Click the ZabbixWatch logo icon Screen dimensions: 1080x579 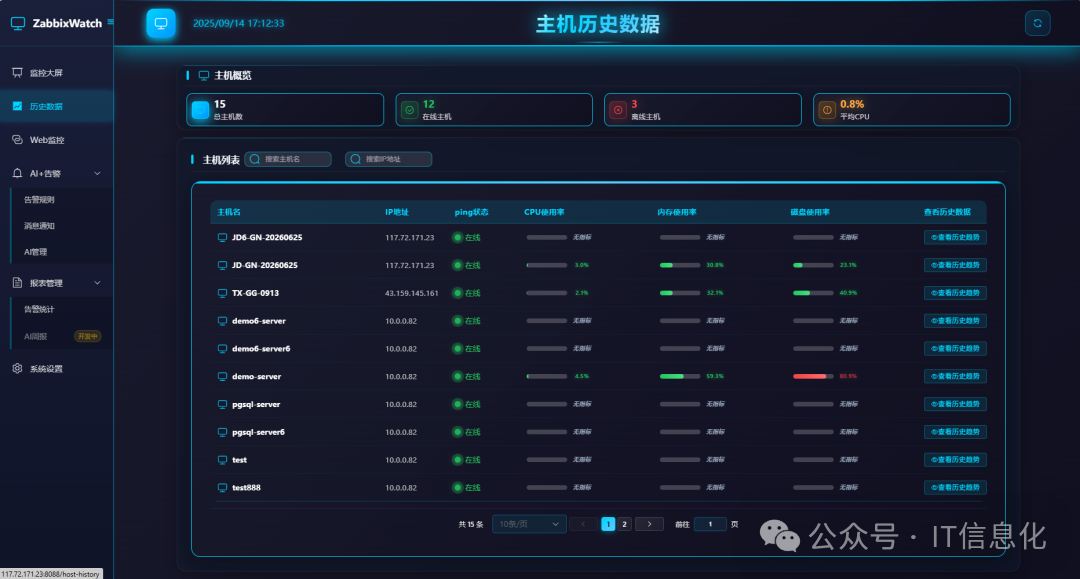tap(17, 21)
